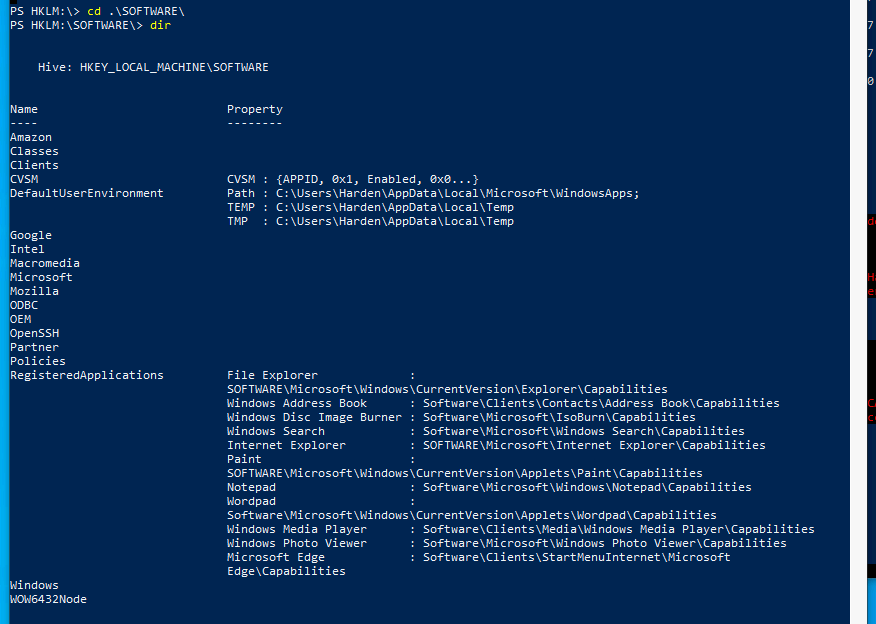Click the Classes key entry
Viewport: 876px width, 624px height.
(34, 151)
